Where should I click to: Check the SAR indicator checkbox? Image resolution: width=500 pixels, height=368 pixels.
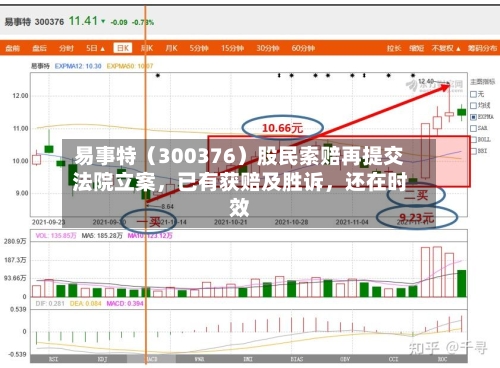pyautogui.click(x=473, y=128)
